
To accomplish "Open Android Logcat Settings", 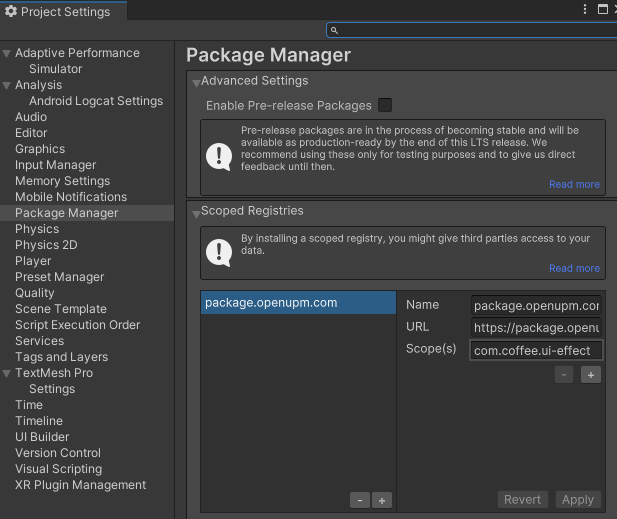I will 96,101.
